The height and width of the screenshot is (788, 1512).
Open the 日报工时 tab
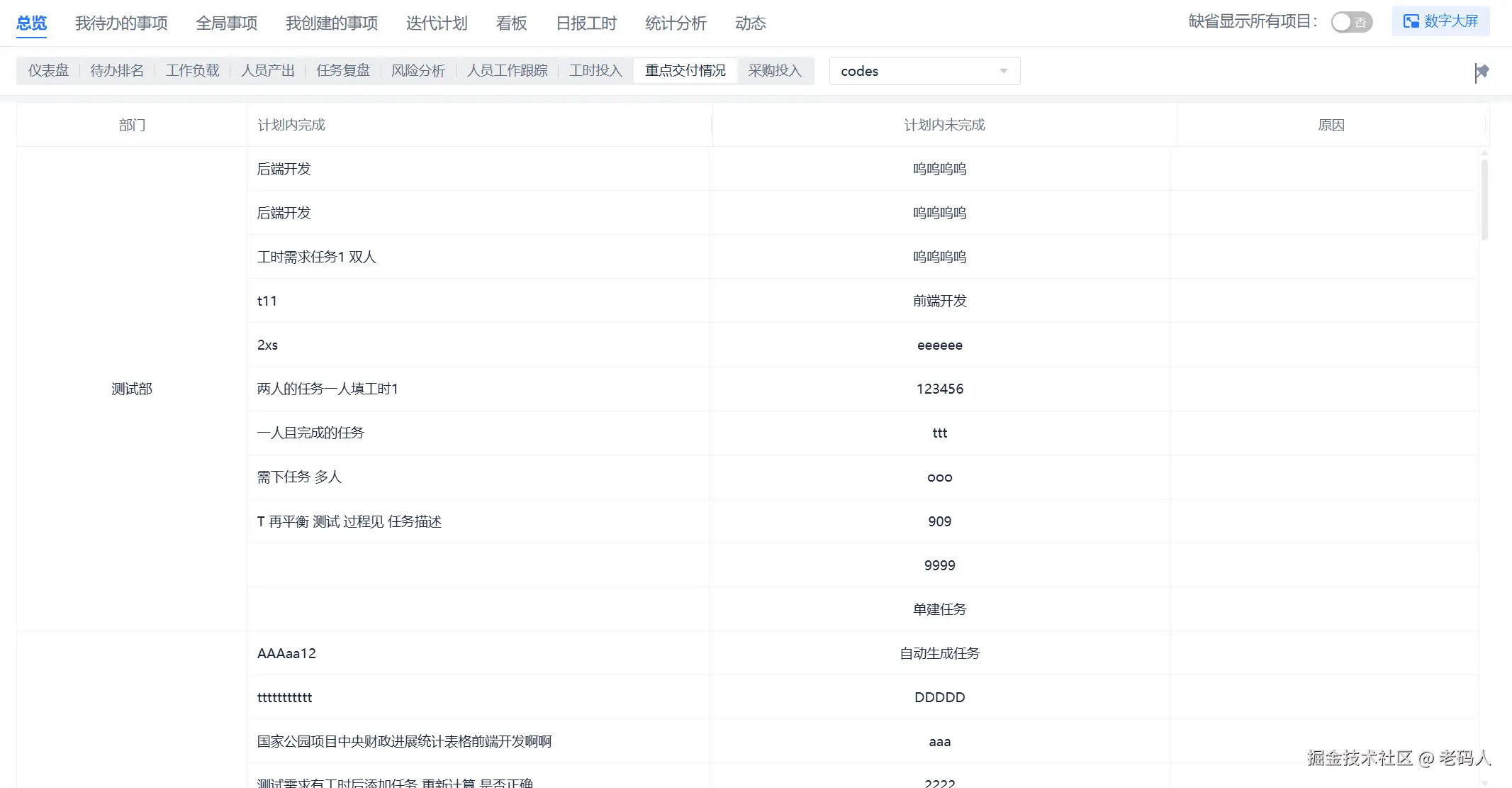[x=586, y=23]
